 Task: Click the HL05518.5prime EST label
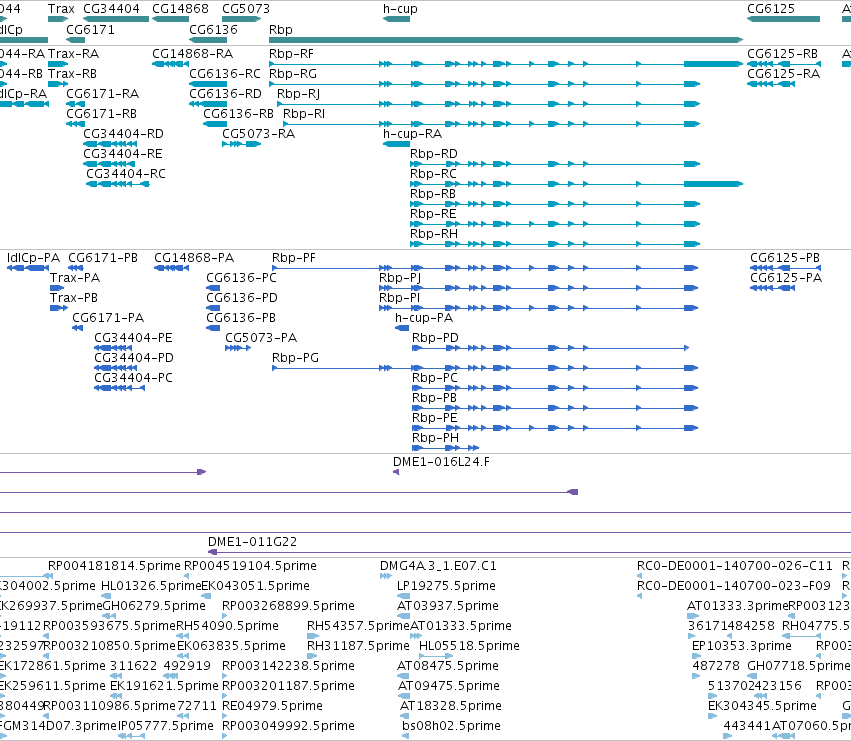[x=469, y=646]
